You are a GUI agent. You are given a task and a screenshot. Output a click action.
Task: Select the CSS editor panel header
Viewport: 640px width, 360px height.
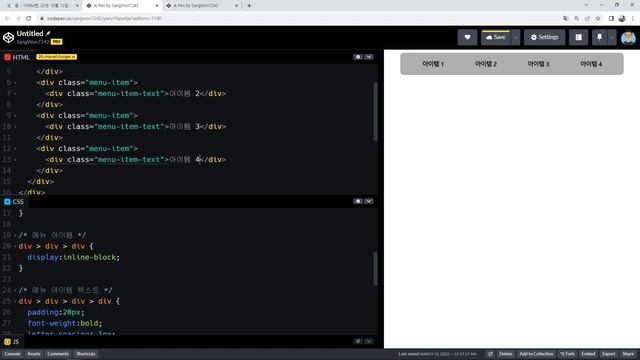(x=14, y=202)
